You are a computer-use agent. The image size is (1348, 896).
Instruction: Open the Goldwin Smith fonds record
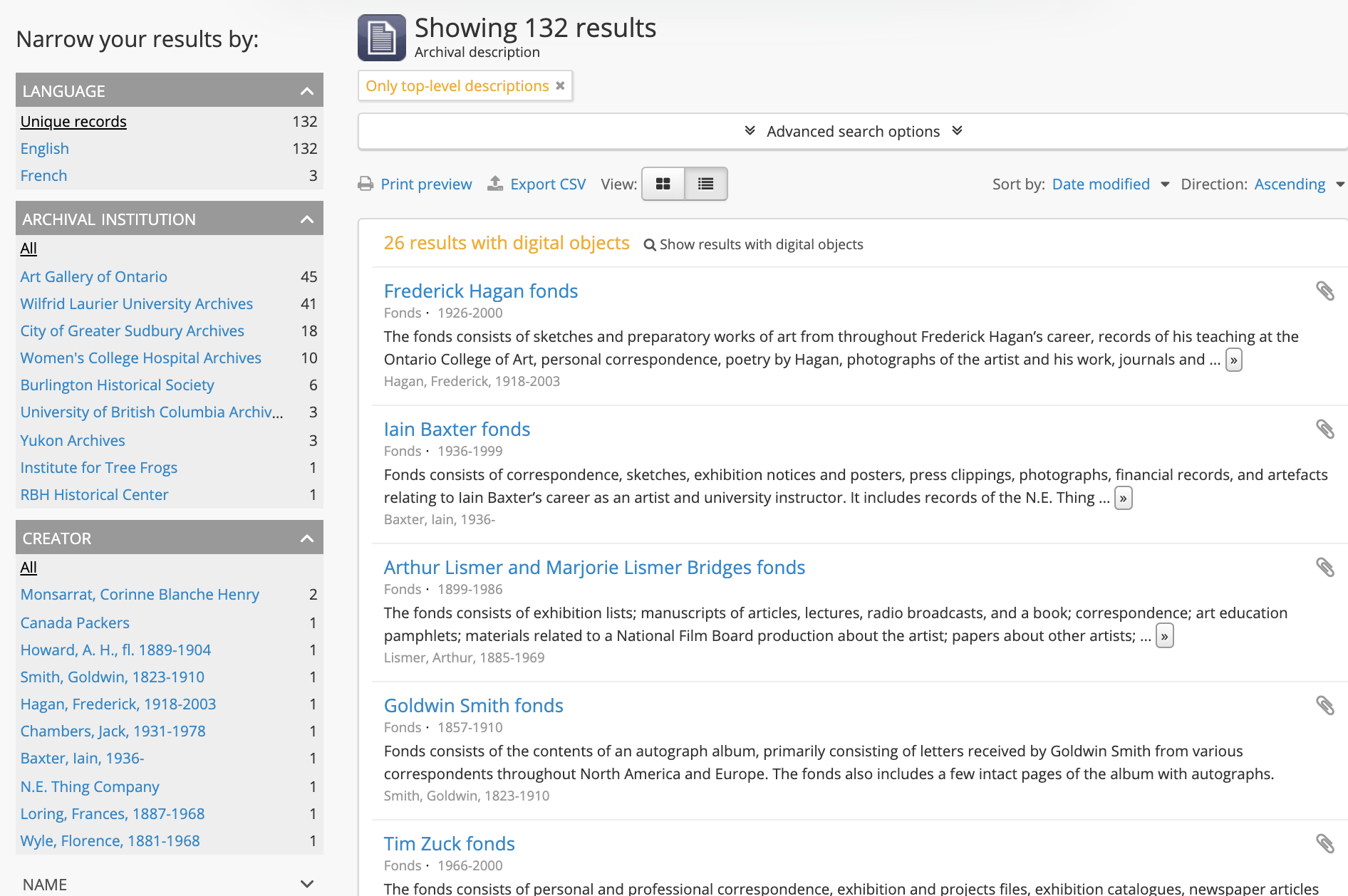pyautogui.click(x=473, y=705)
